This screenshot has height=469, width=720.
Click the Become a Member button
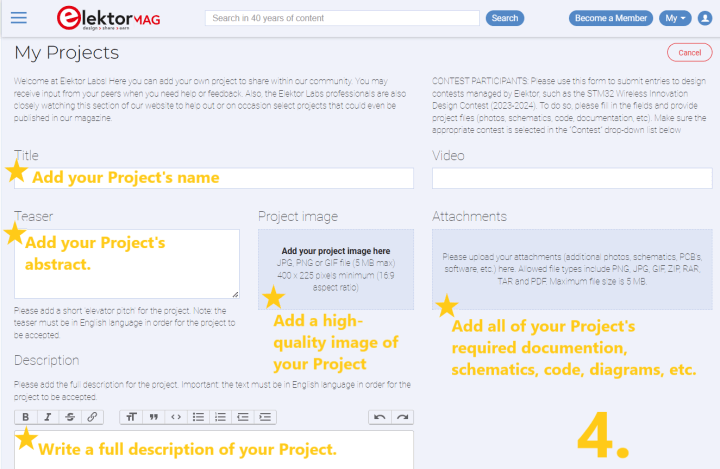(610, 18)
